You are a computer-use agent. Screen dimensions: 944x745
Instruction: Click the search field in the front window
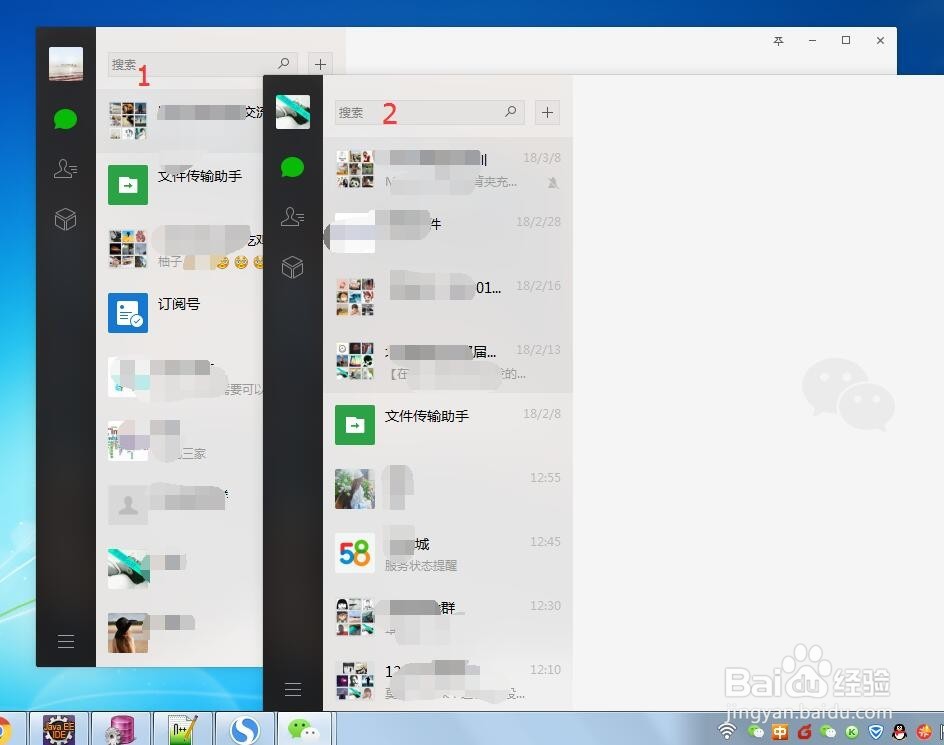tap(429, 112)
